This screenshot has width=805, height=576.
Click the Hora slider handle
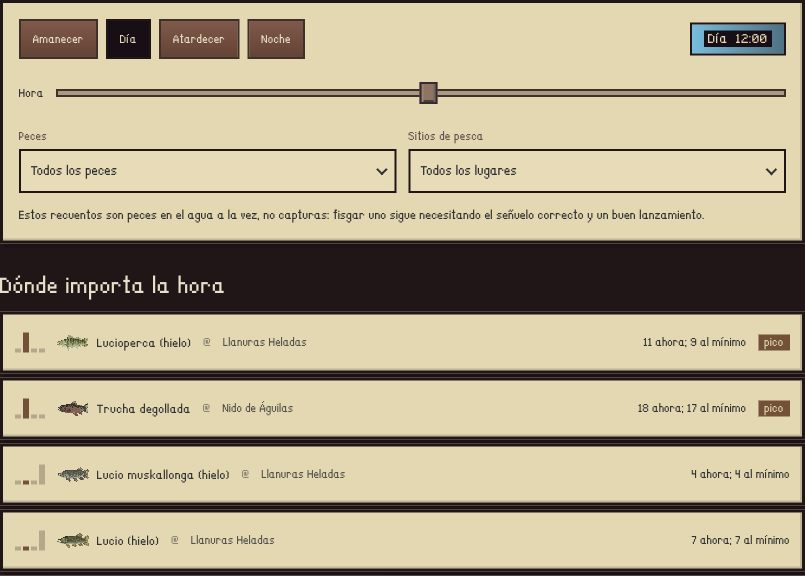[x=428, y=93]
